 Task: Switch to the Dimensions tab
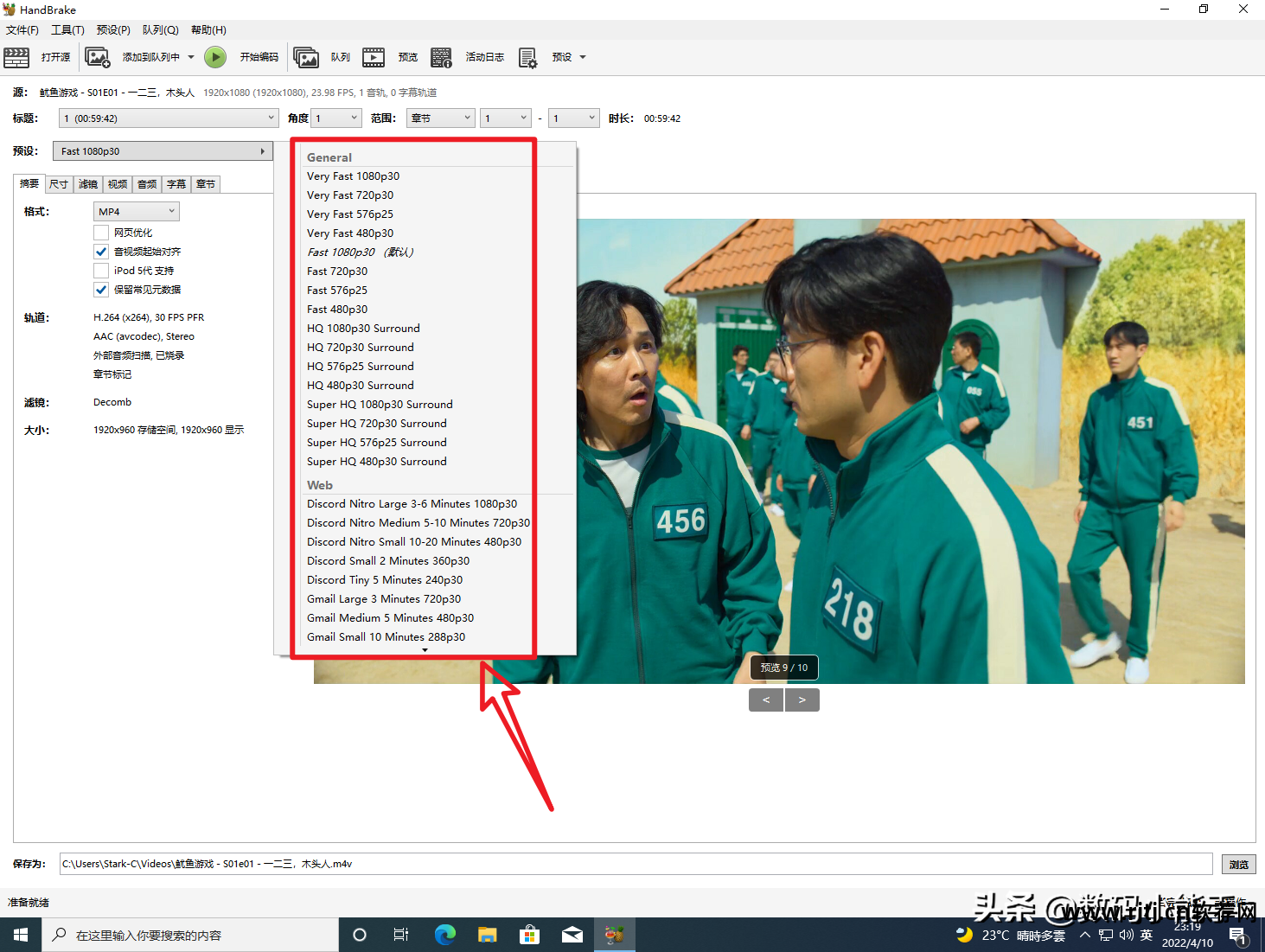59,184
